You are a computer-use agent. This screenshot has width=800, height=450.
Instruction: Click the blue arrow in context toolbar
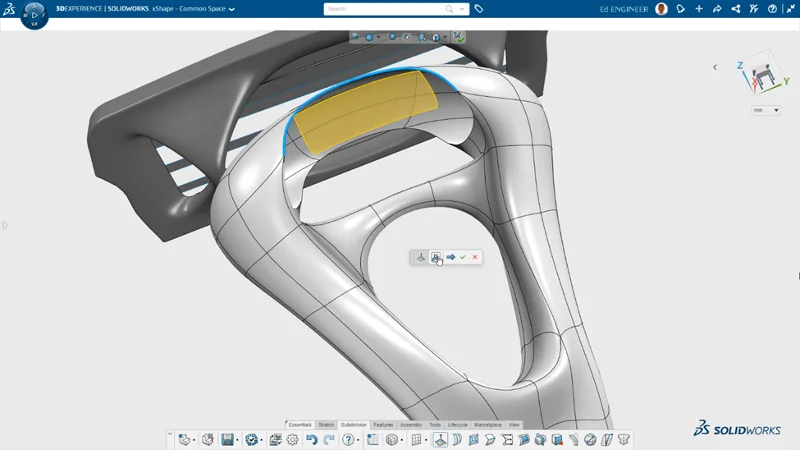450,257
